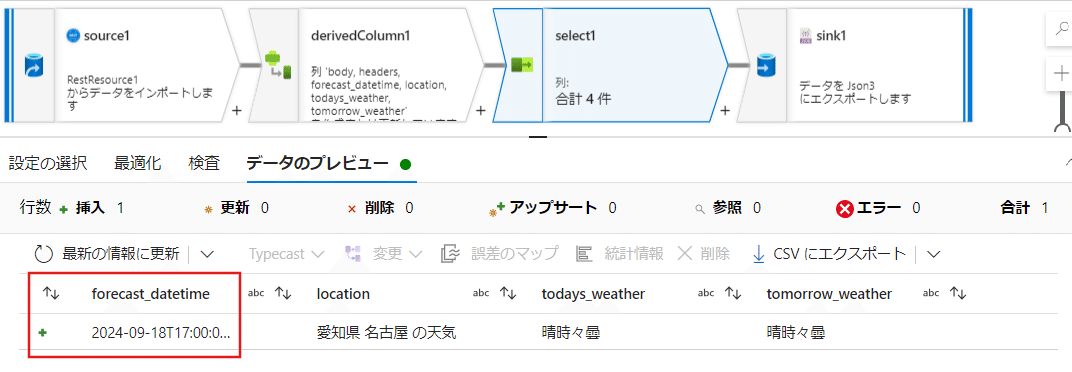This screenshot has height=372, width=1072.
Task: Switch to the 設定の選択 tab
Action: [x=47, y=163]
